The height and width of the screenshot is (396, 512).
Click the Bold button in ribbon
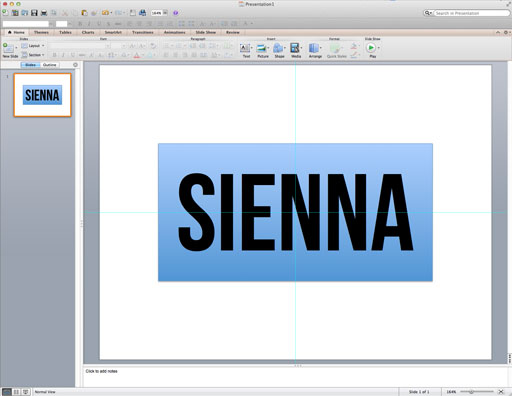click(x=54, y=55)
